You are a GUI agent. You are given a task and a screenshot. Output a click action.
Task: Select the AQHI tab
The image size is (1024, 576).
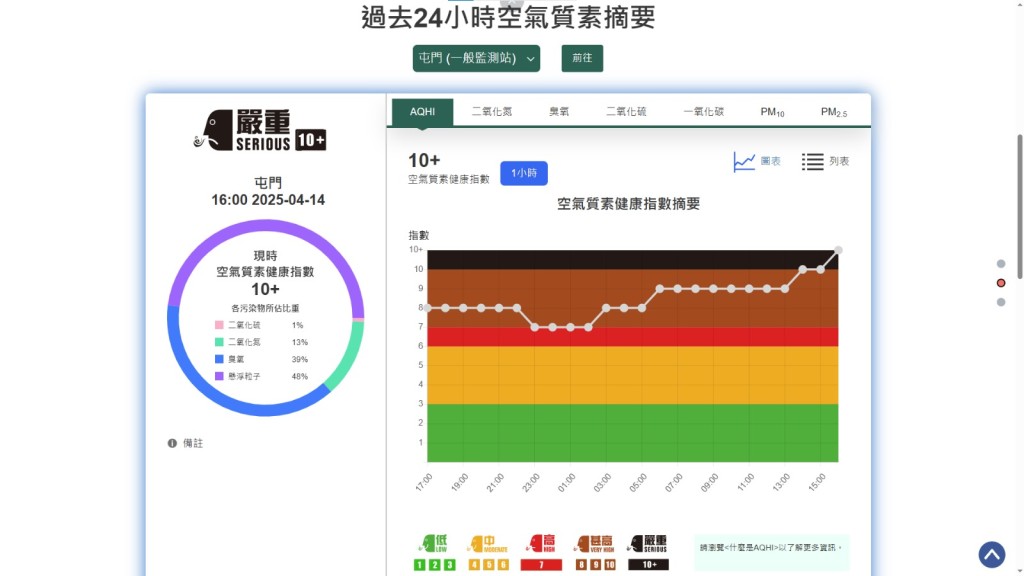coord(422,112)
